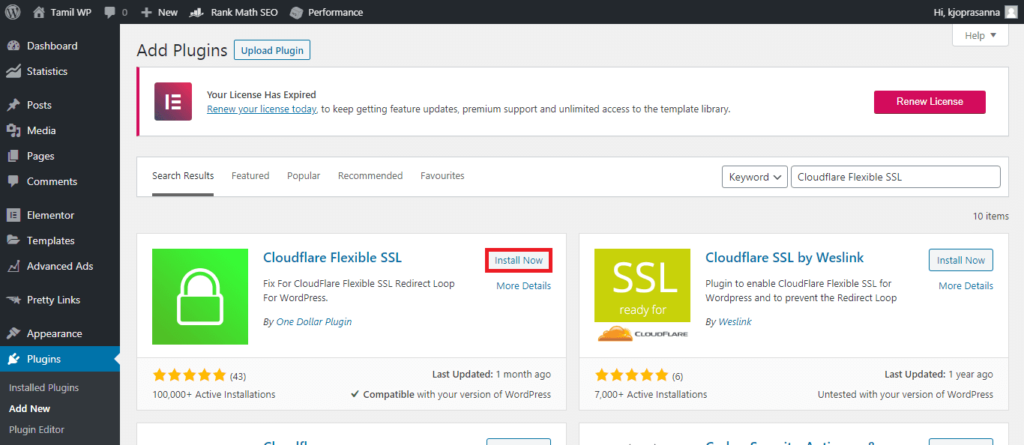
Task: Switch to the Featured tab
Action: coord(250,176)
